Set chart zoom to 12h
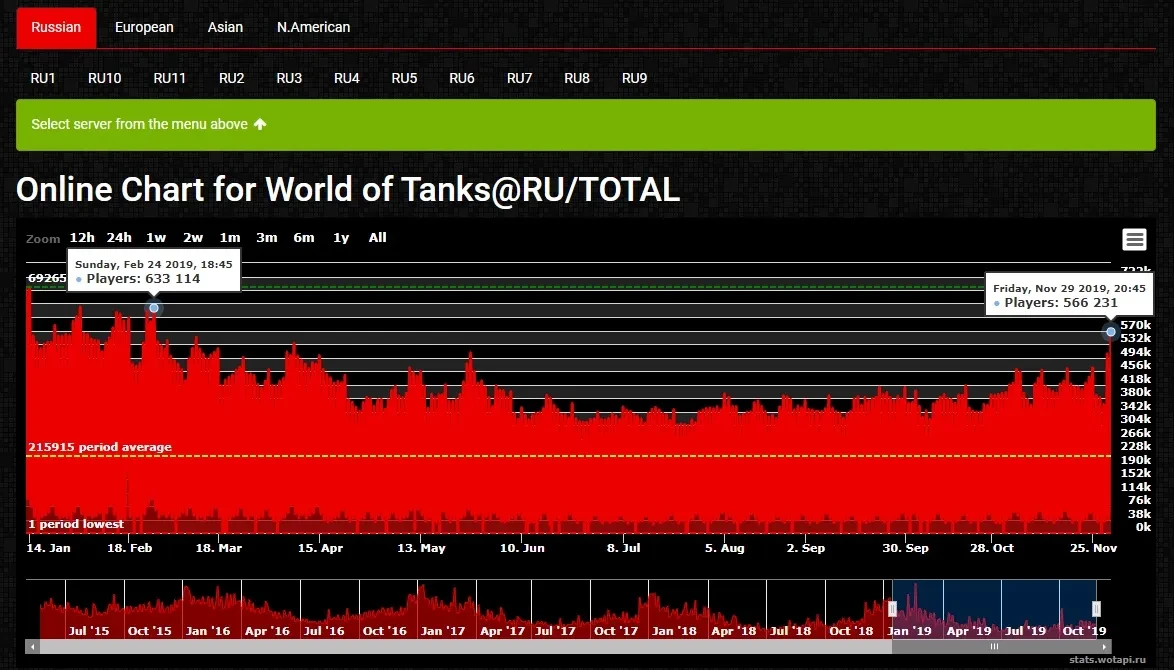 [82, 238]
